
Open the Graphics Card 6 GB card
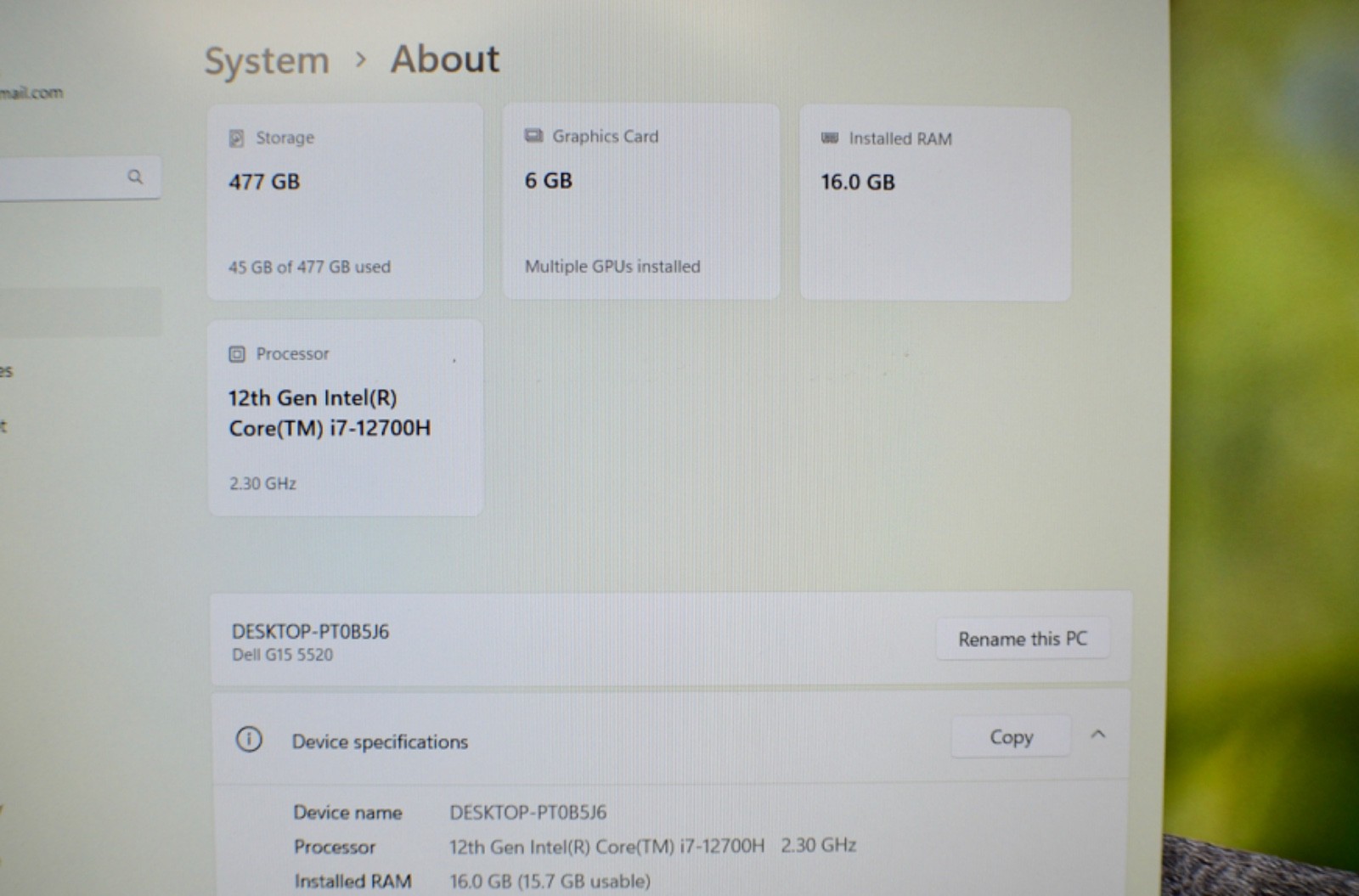click(x=641, y=201)
